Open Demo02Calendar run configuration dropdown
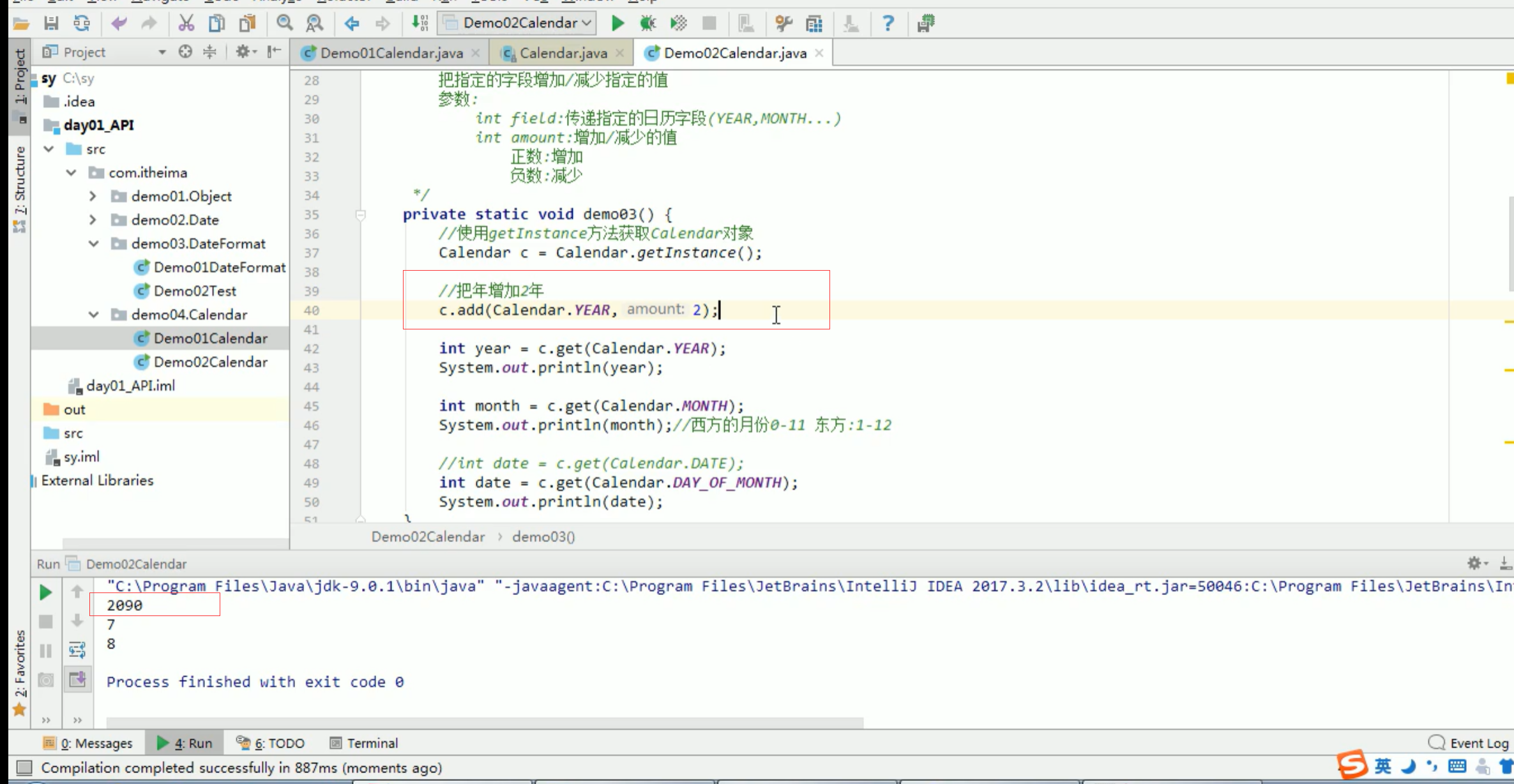 tap(517, 23)
